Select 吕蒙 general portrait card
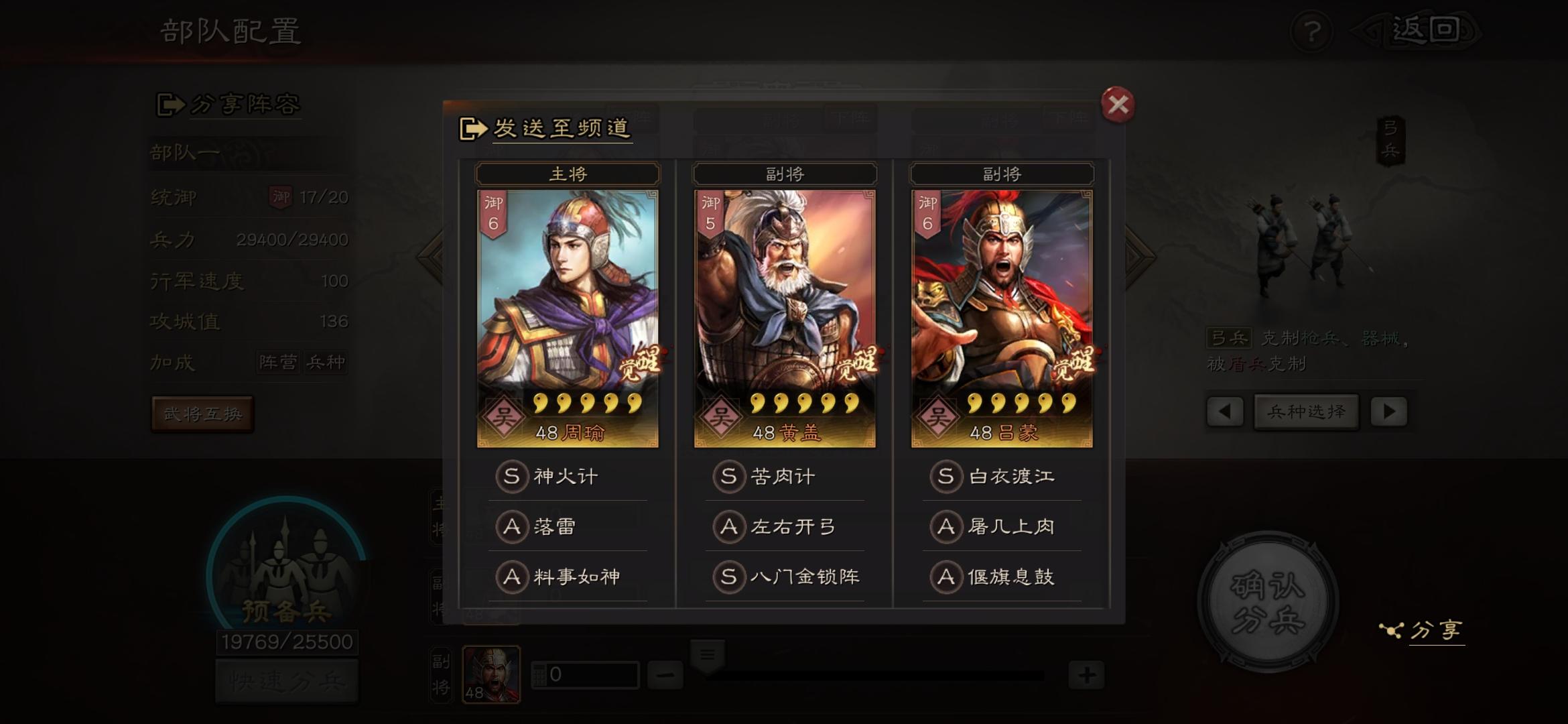The height and width of the screenshot is (724, 1568). 1002,318
